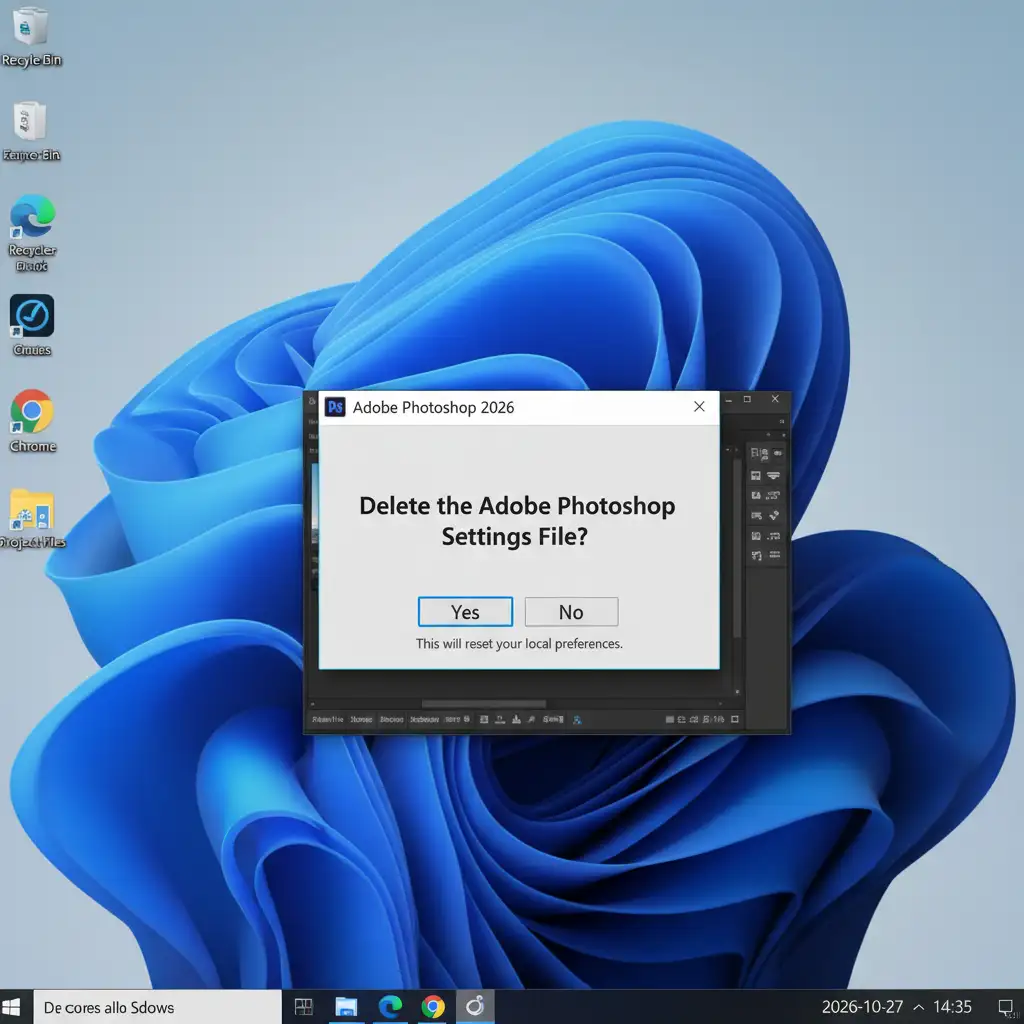Open the notification center icon
The image size is (1024, 1024).
1006,1007
